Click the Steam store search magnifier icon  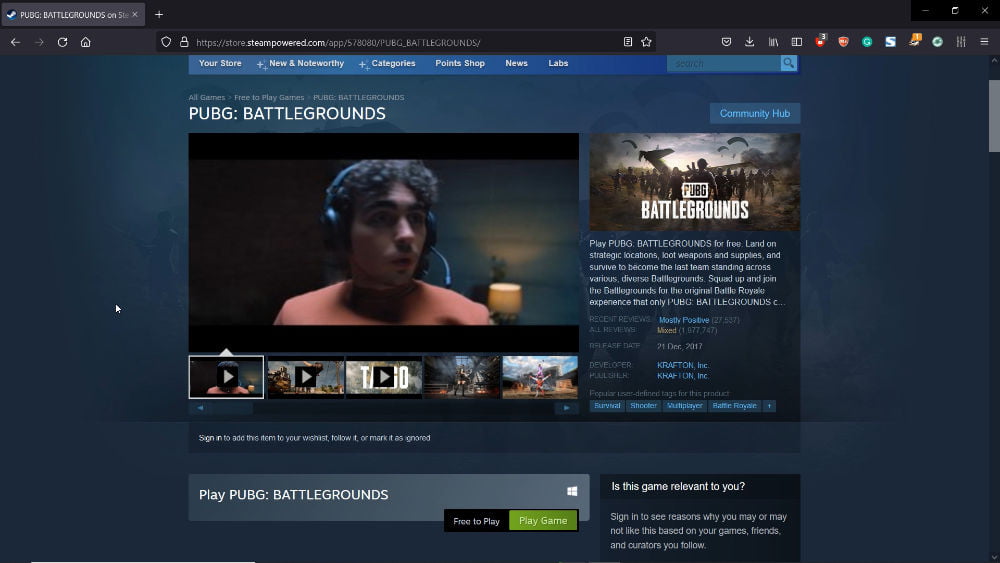789,63
